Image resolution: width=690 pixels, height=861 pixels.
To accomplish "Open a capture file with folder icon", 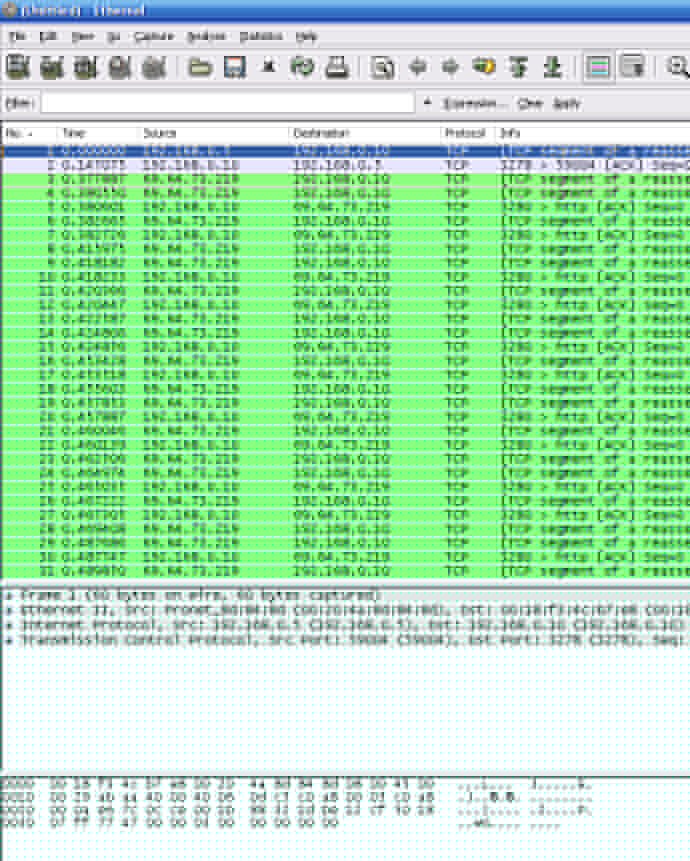I will point(200,67).
